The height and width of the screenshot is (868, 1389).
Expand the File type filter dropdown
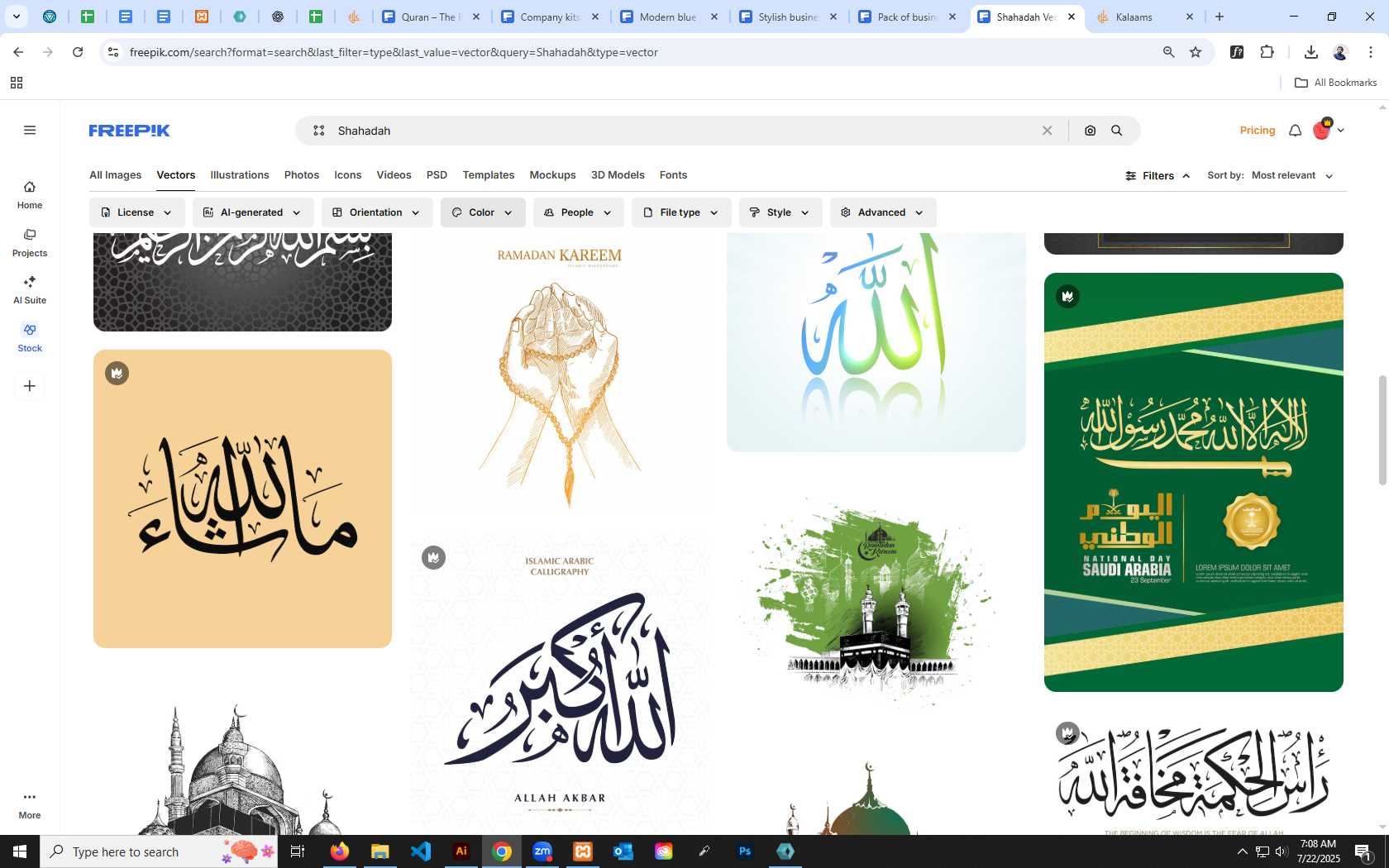point(681,212)
